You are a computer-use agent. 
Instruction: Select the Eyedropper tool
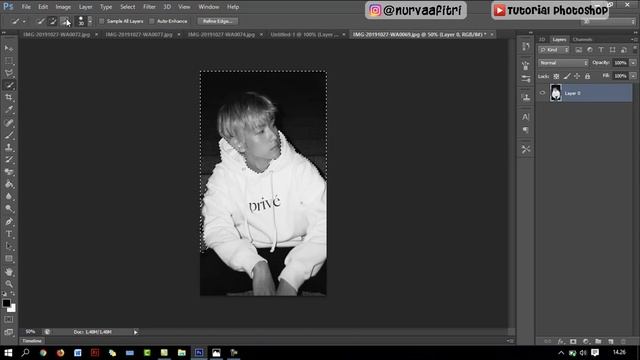pos(9,110)
